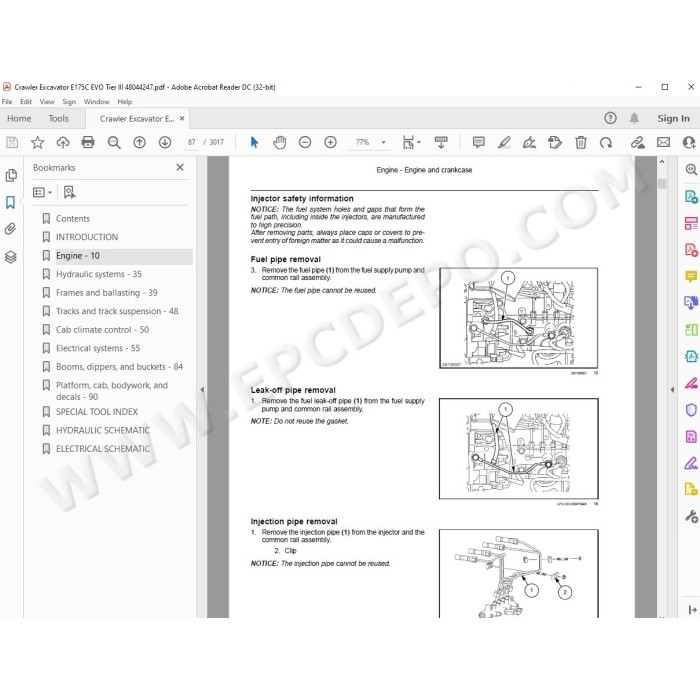Send file by email envelope icon
Image resolution: width=700 pixels, height=700 pixels.
[663, 142]
